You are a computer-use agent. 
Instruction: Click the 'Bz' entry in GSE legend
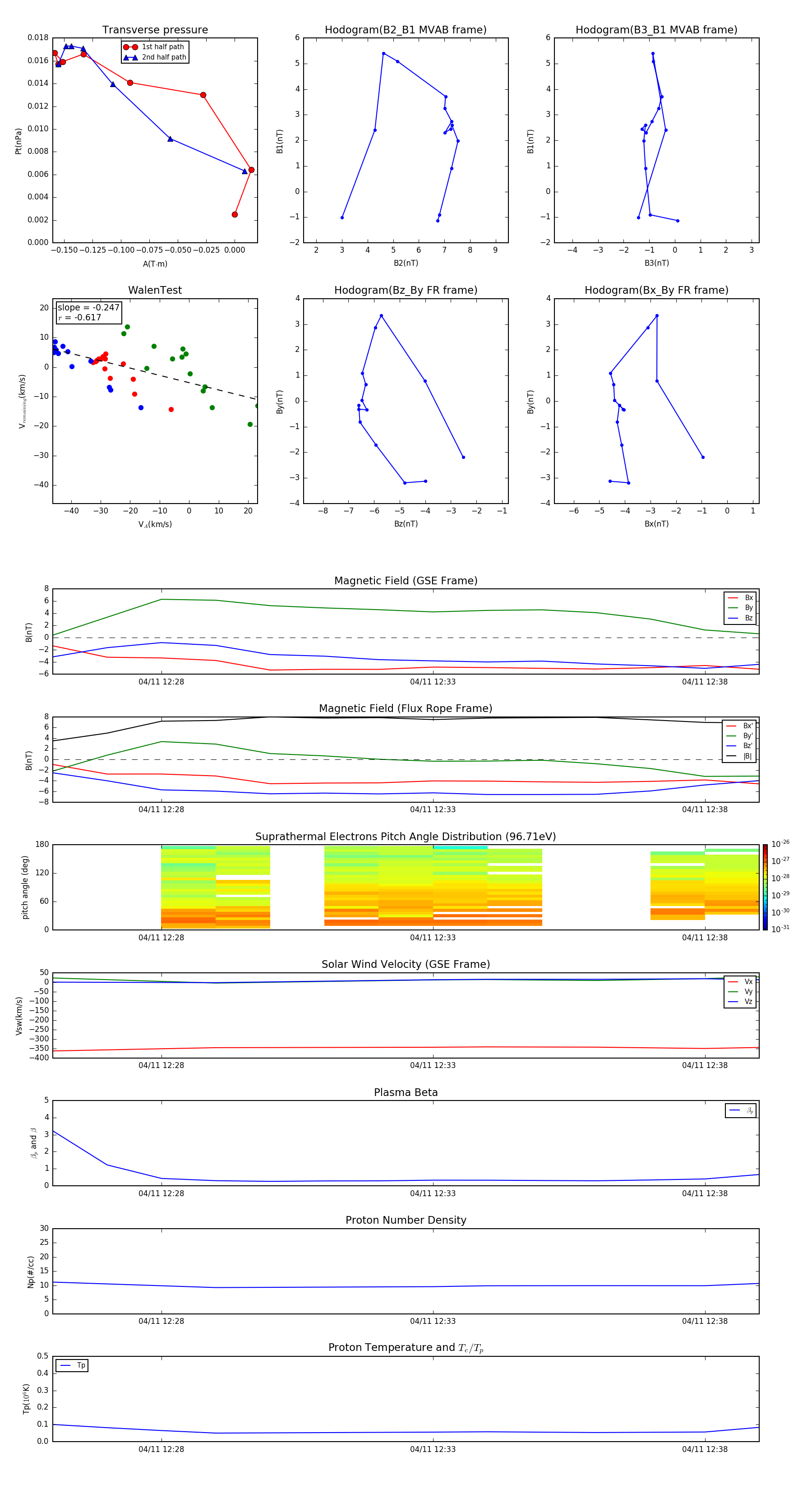pos(740,618)
